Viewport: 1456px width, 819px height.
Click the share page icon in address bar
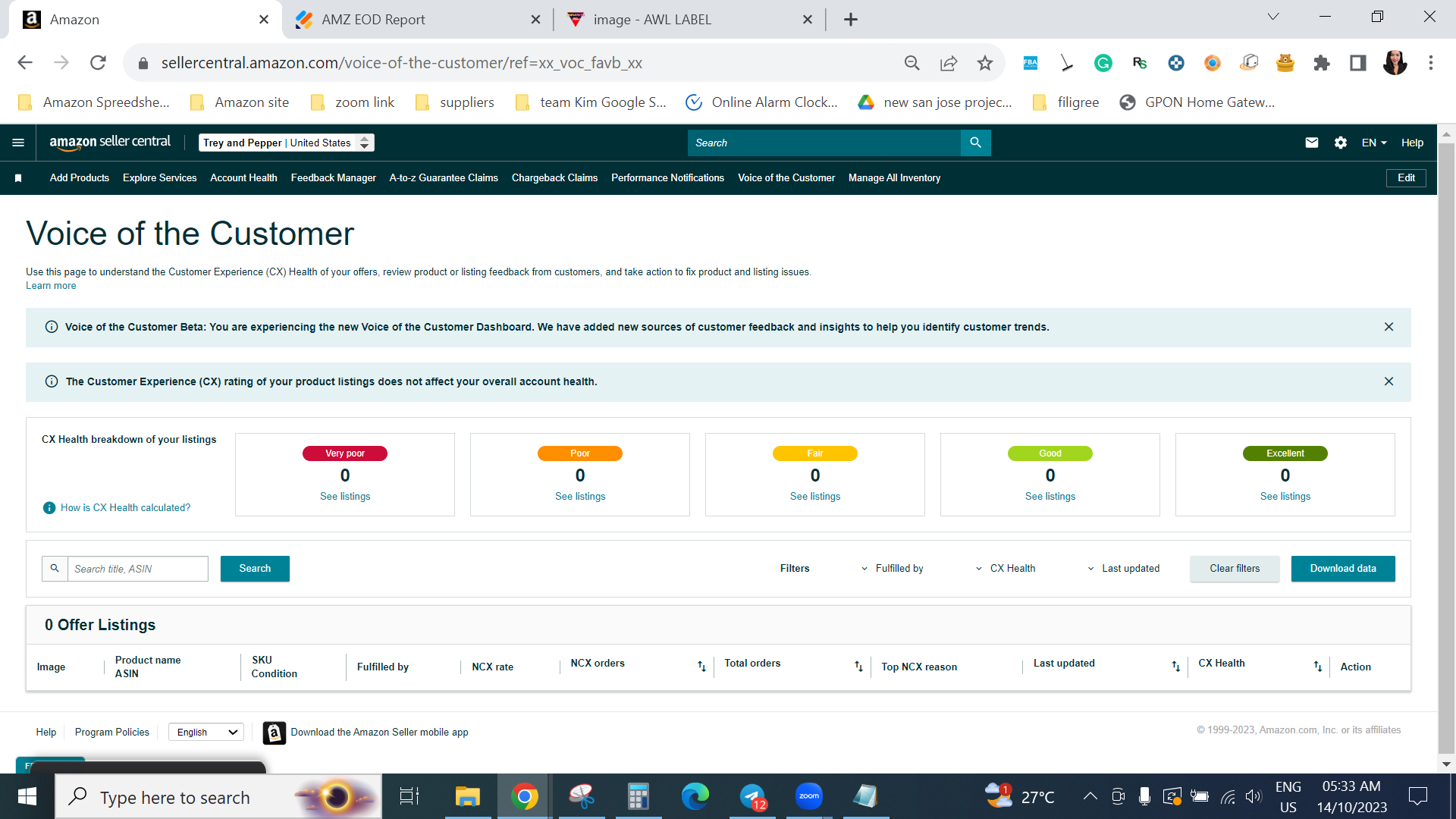[948, 63]
